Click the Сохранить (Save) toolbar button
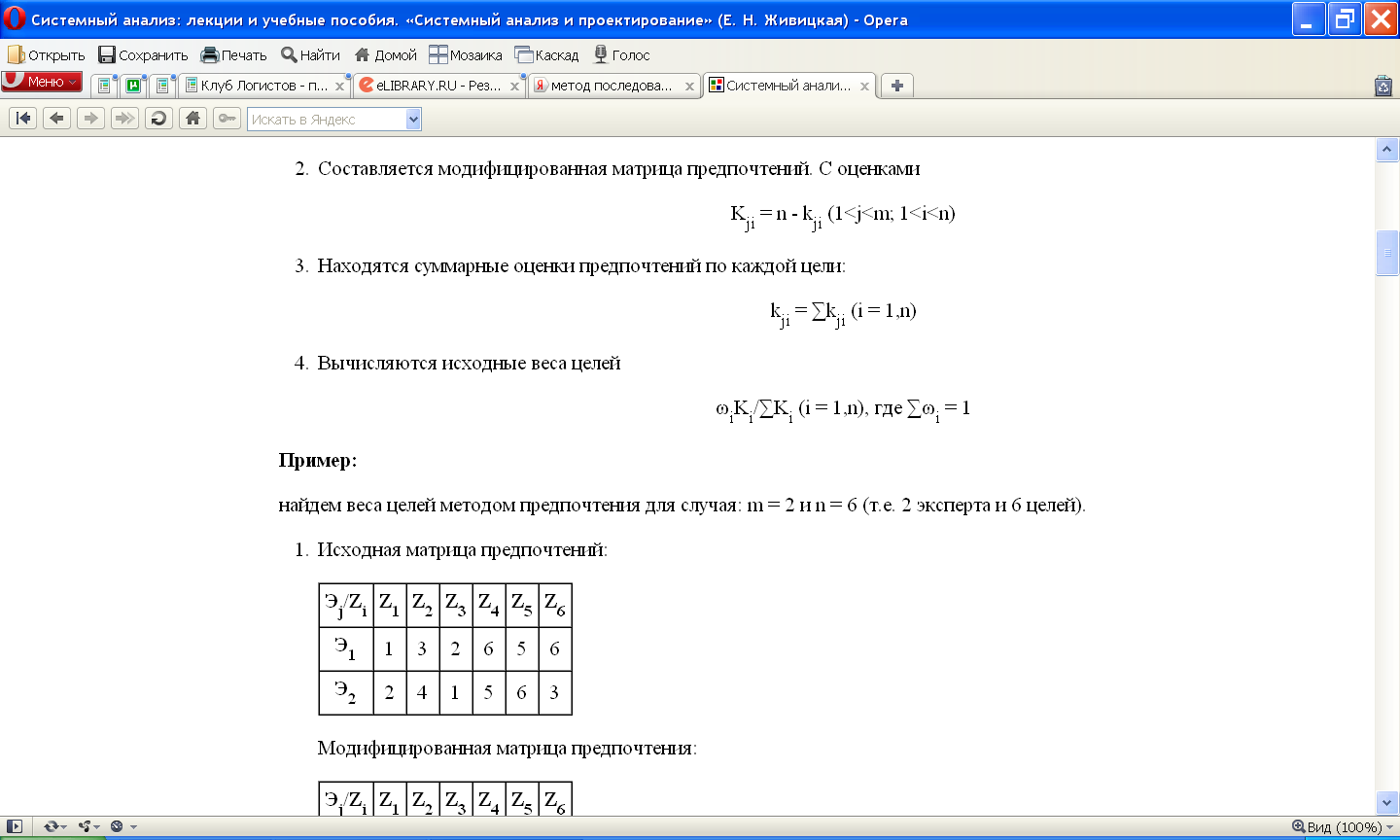The height and width of the screenshot is (840, 1400). click(x=143, y=55)
